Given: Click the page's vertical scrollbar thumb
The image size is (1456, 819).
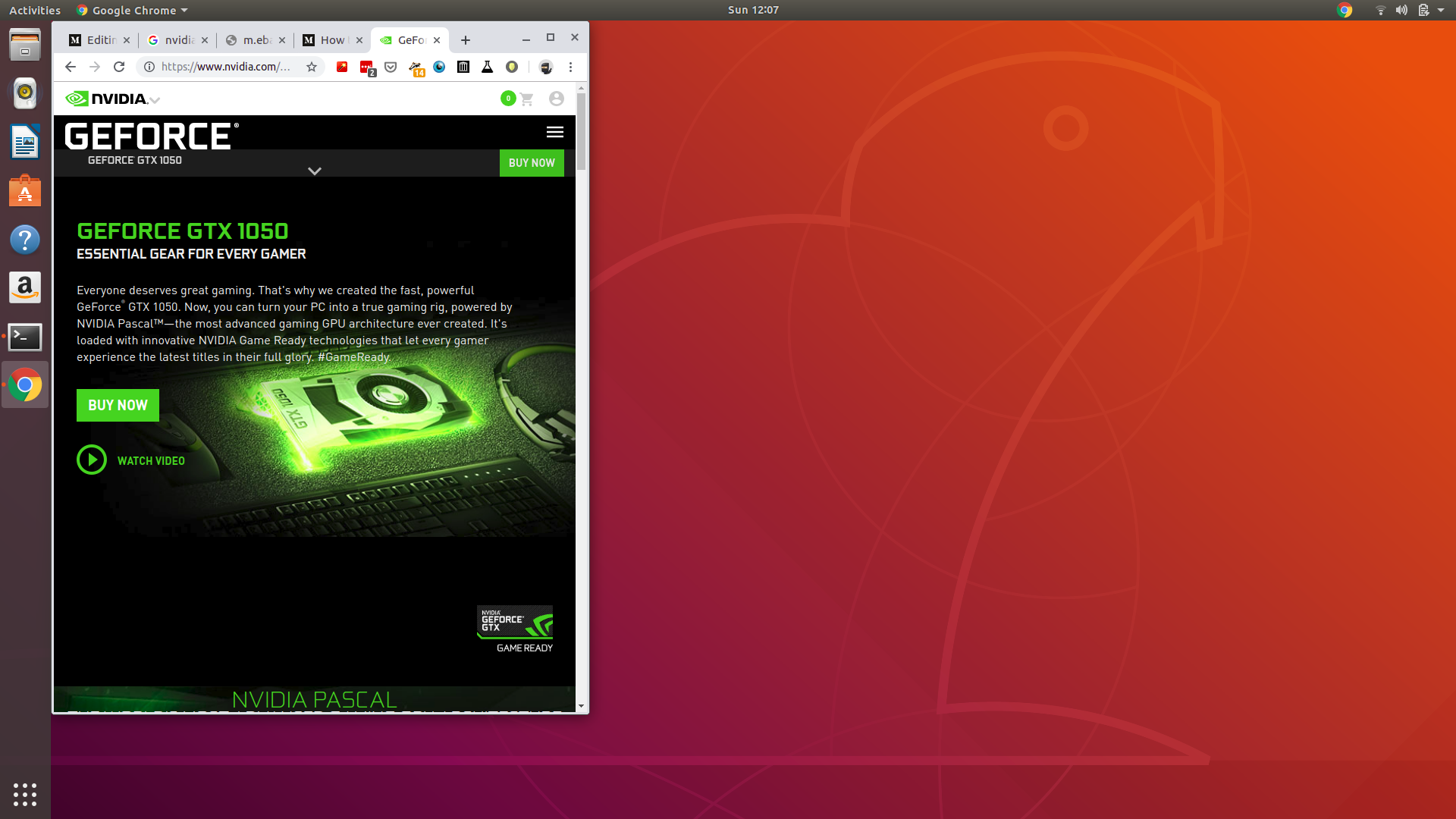Looking at the screenshot, I should point(581,131).
